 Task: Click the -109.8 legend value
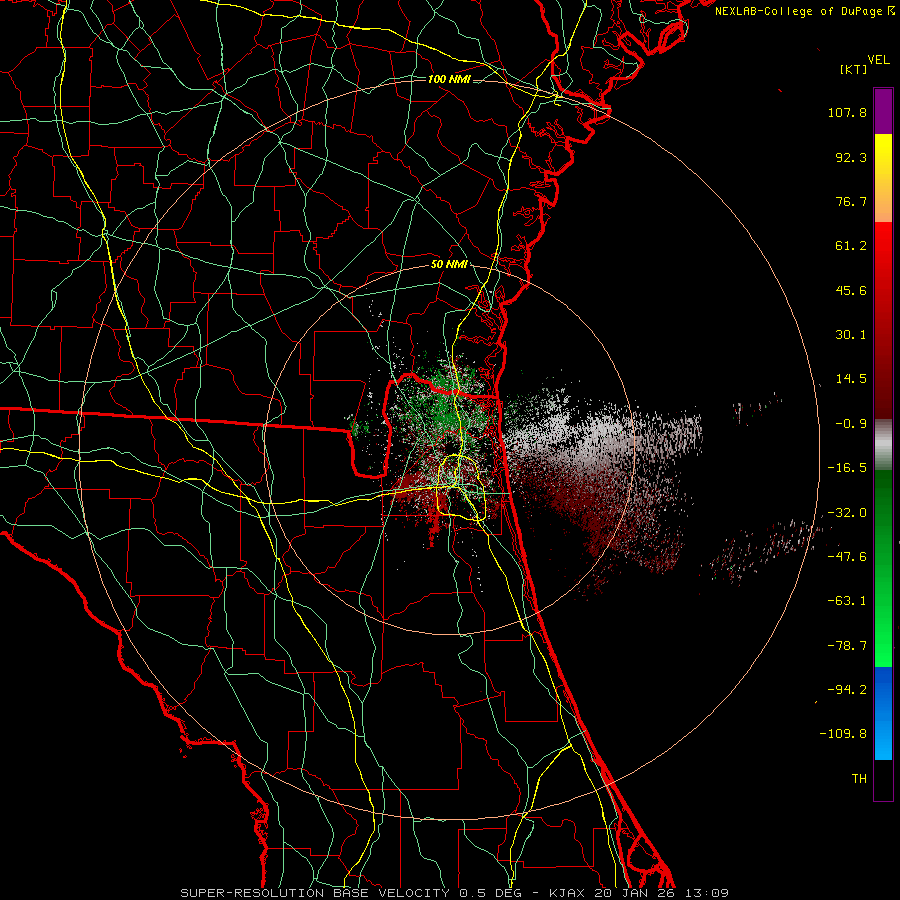tap(843, 734)
